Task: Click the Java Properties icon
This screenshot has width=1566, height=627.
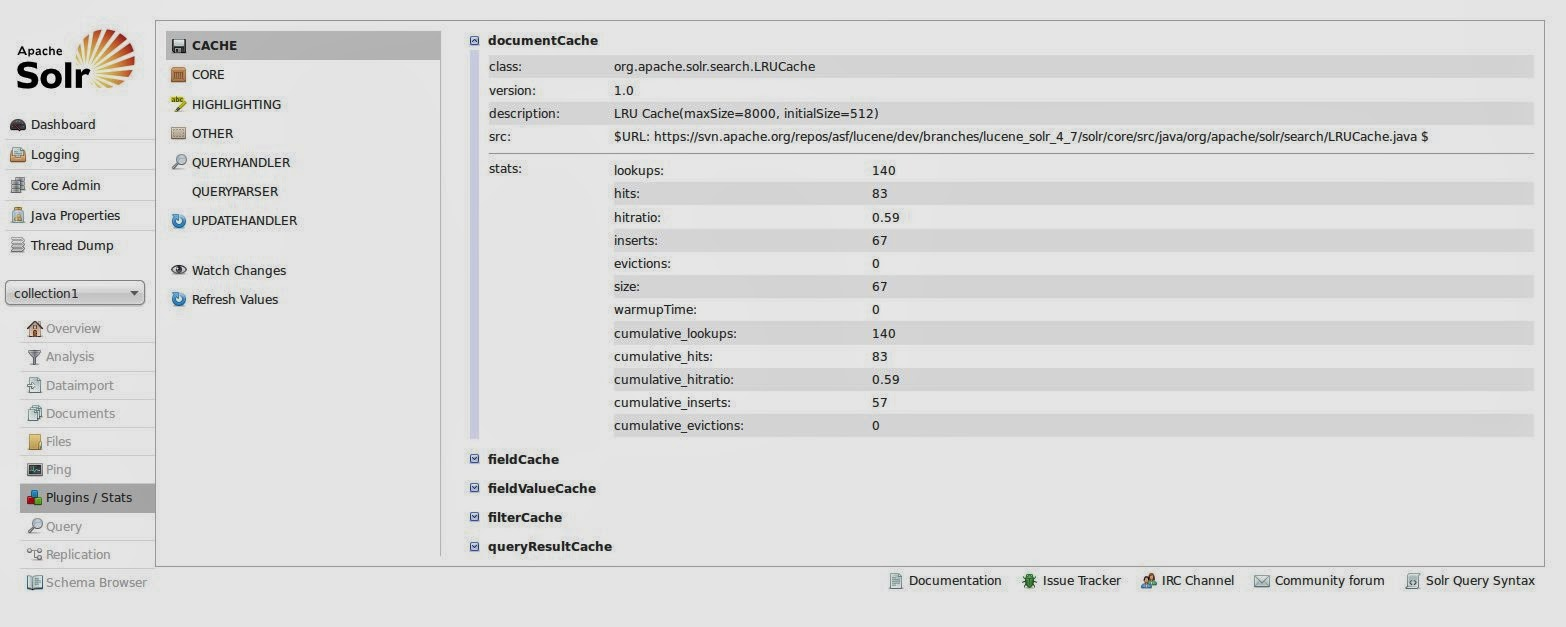Action: tap(18, 215)
